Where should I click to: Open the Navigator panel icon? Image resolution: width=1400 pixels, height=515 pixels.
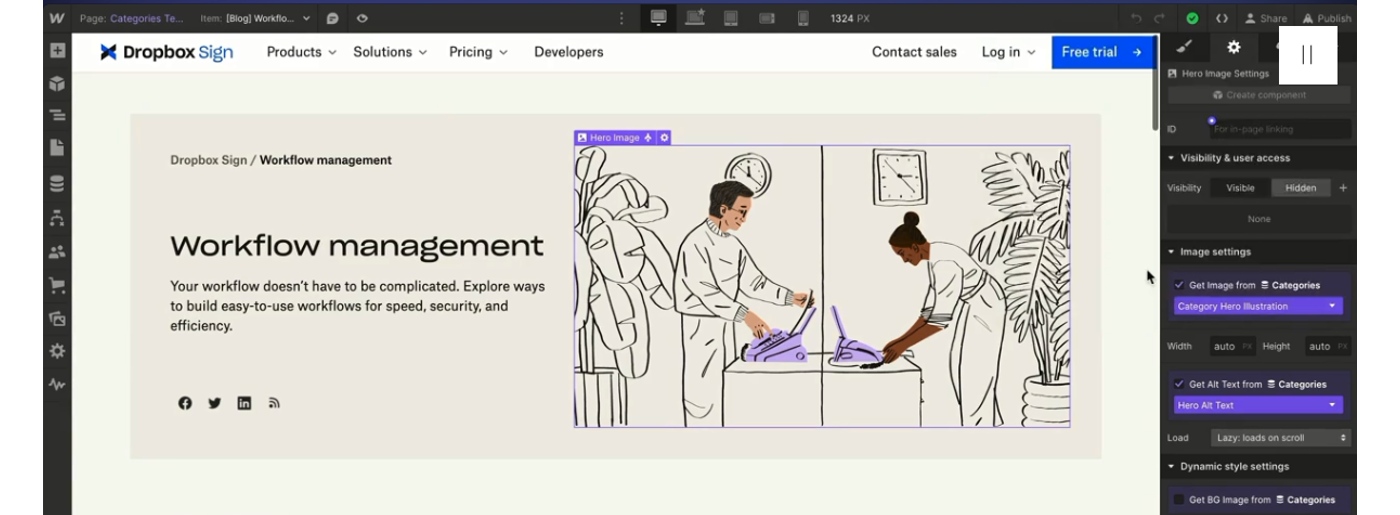click(57, 115)
